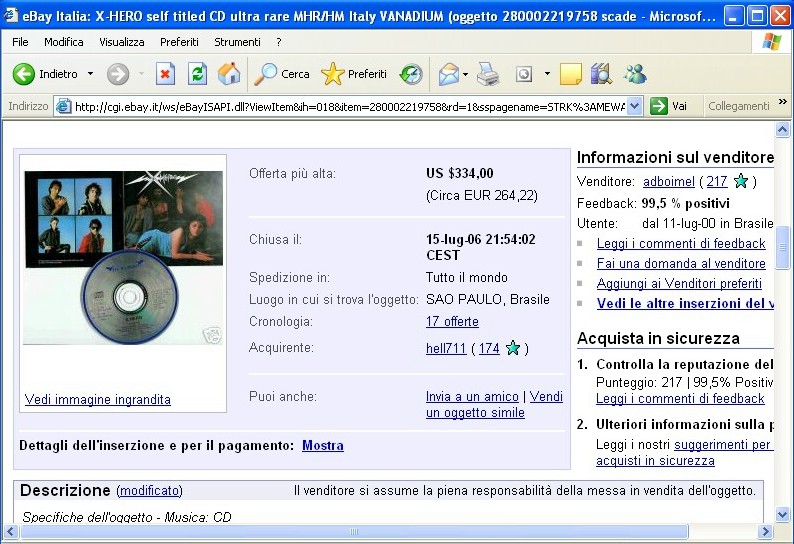Click into the address URL field
The image size is (794, 544).
(x=349, y=107)
